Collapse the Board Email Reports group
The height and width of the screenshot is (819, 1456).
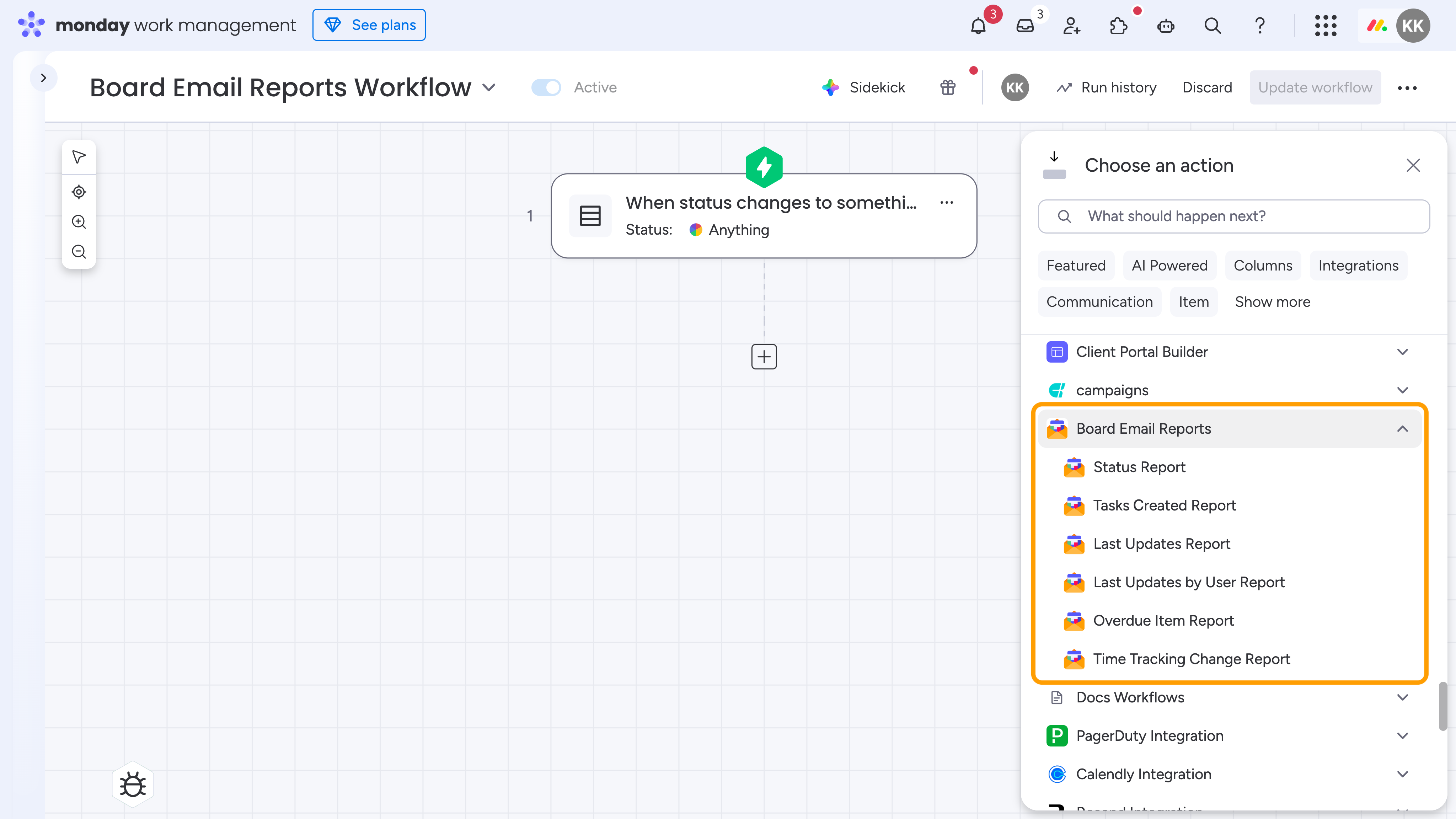[1402, 429]
